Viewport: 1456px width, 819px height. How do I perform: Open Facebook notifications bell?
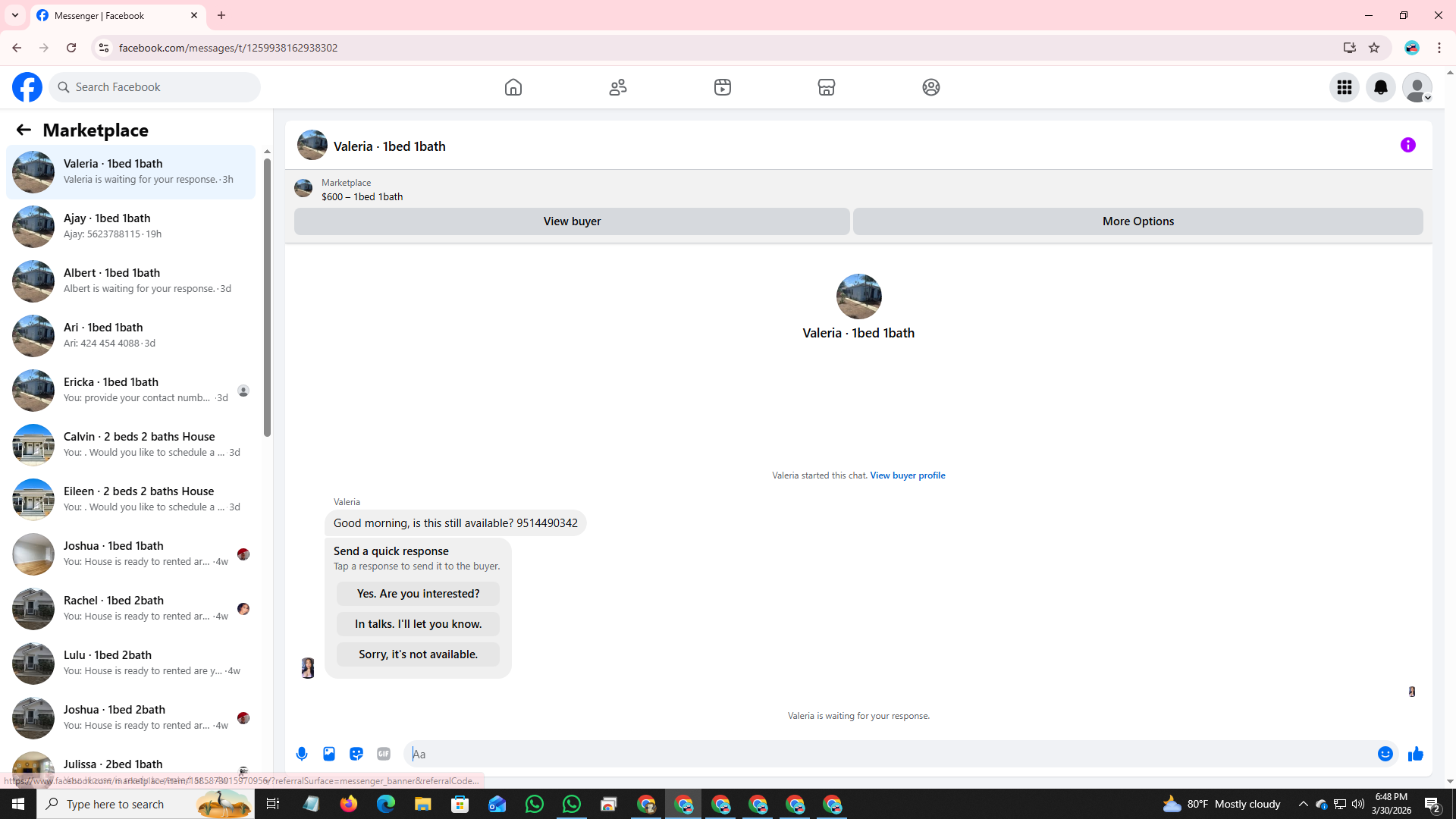pos(1380,87)
